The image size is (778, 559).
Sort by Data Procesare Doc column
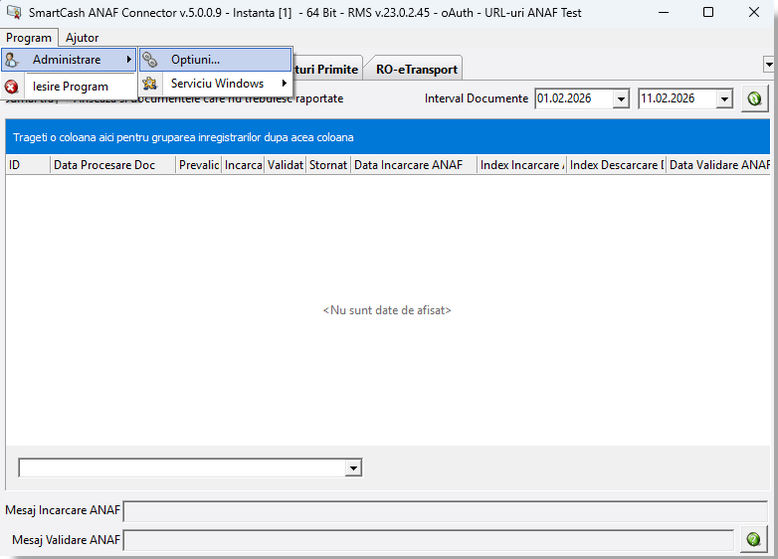click(113, 165)
